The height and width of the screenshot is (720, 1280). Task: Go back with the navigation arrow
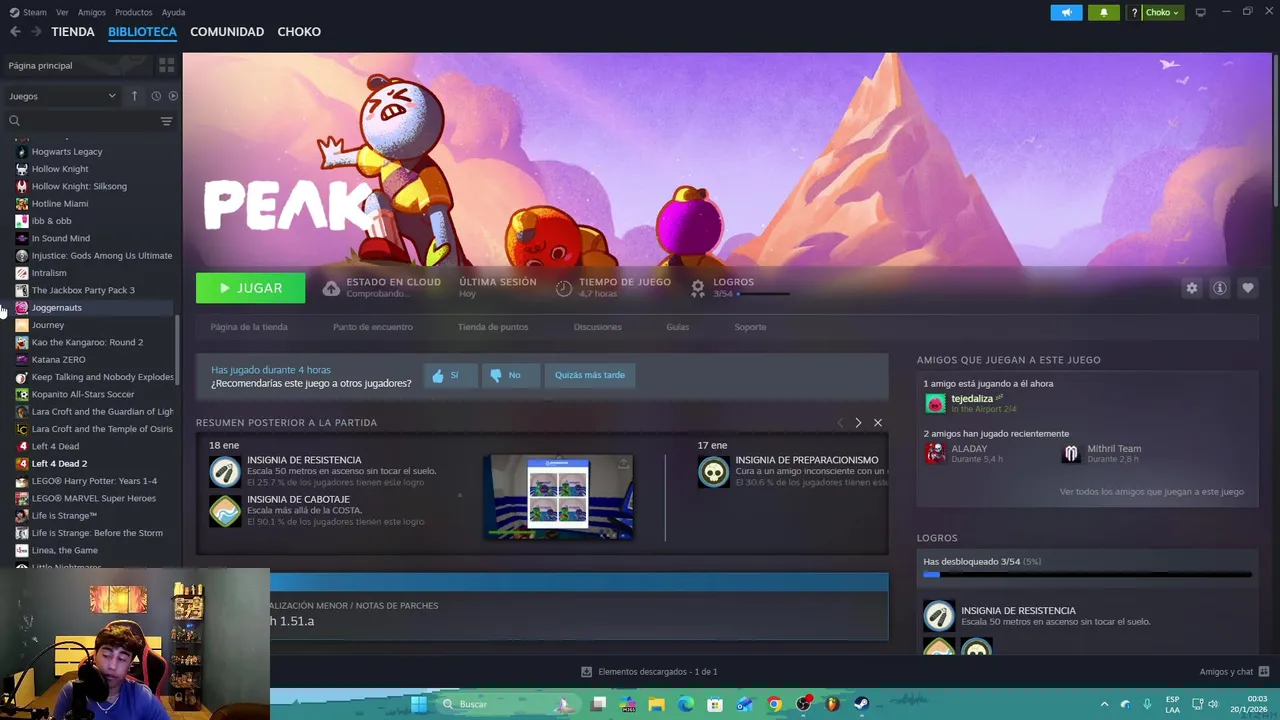click(x=15, y=32)
